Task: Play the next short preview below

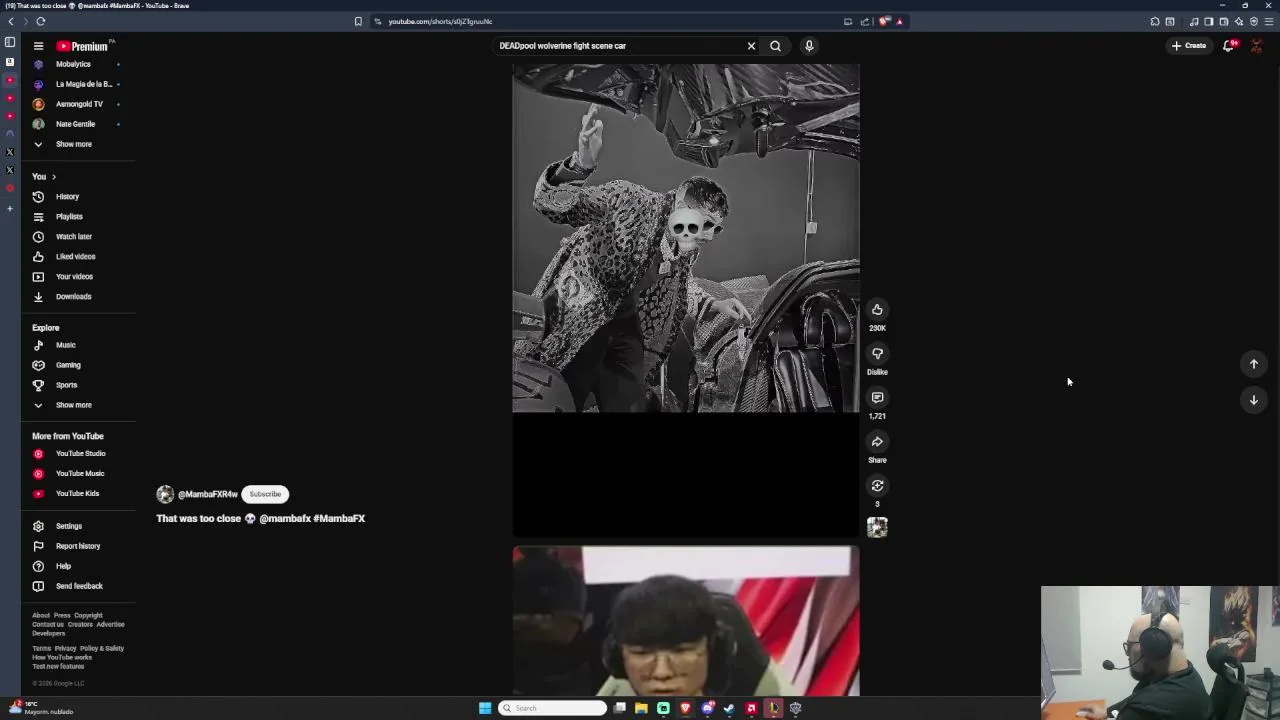Action: point(686,621)
